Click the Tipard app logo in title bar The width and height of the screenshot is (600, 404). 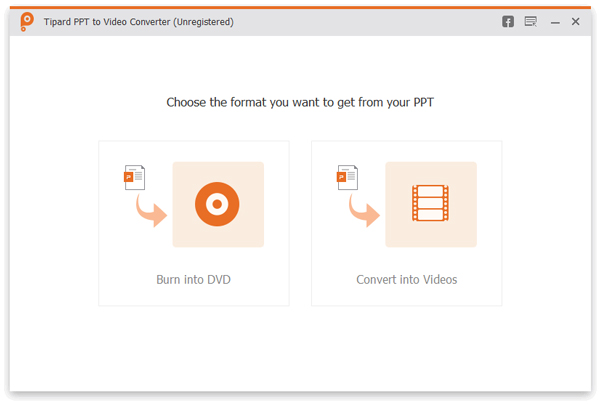(x=25, y=22)
